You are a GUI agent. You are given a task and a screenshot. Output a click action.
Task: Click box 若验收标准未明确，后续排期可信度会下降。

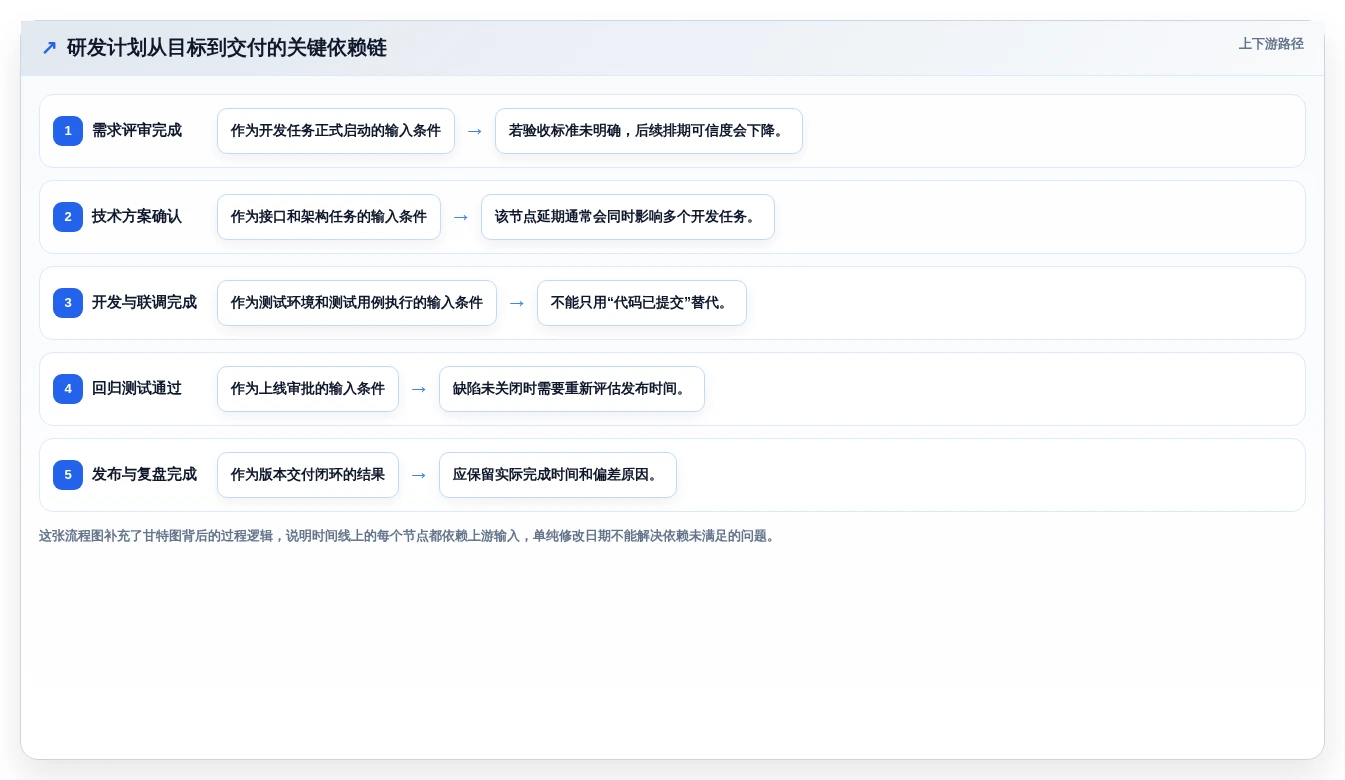pos(649,131)
